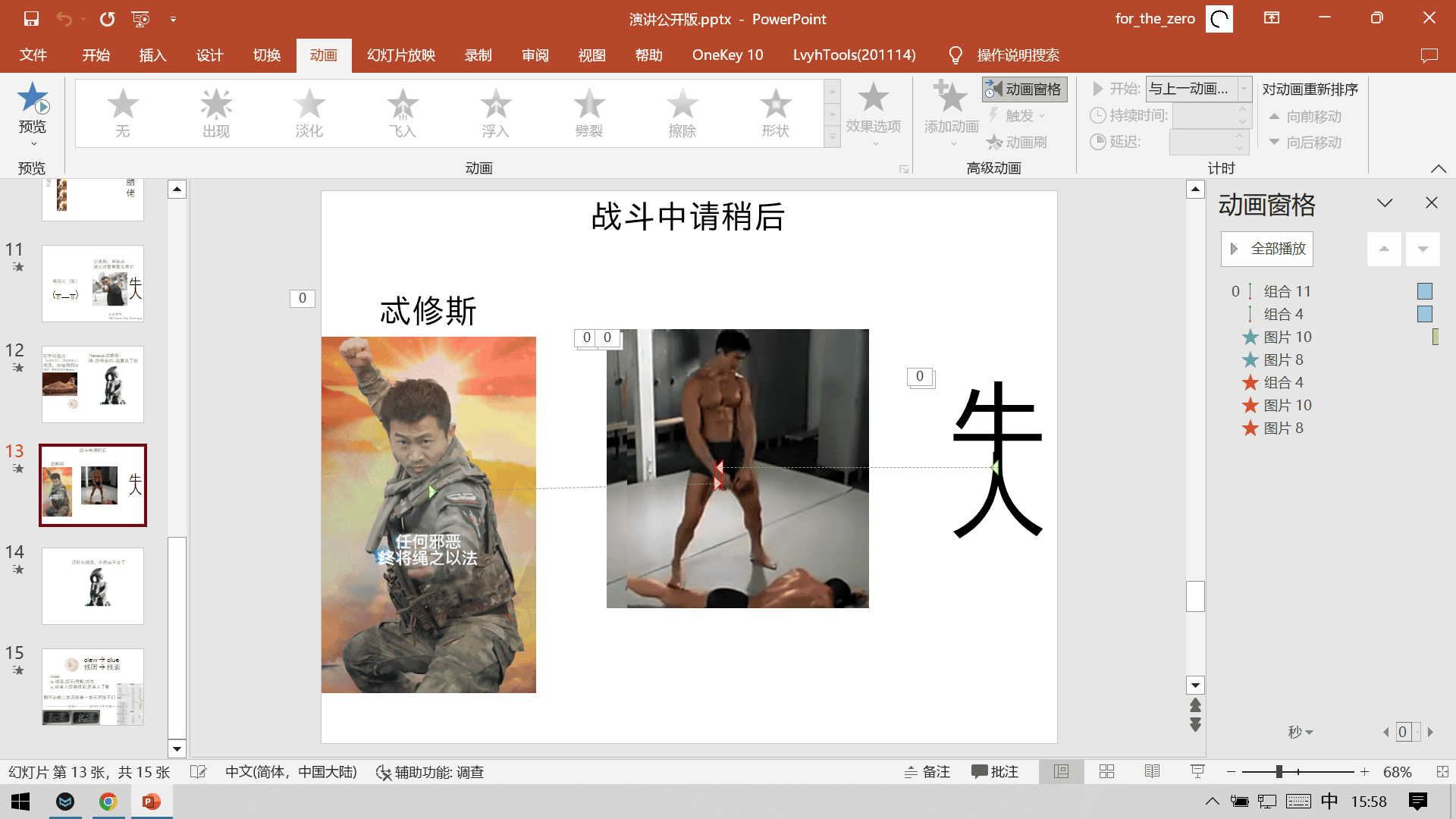
Task: Click Comments (批注) in status bar
Action: [x=994, y=771]
